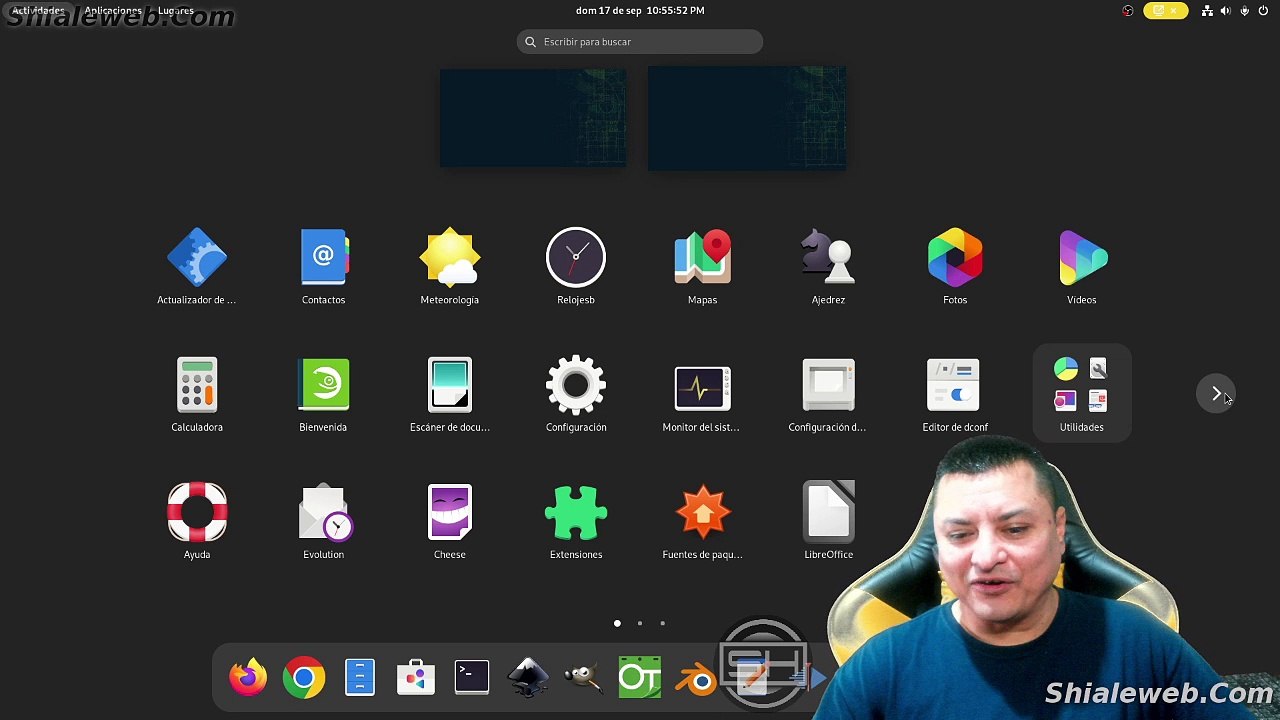The image size is (1280, 720).
Task: Open the Lugares menu
Action: tap(176, 11)
